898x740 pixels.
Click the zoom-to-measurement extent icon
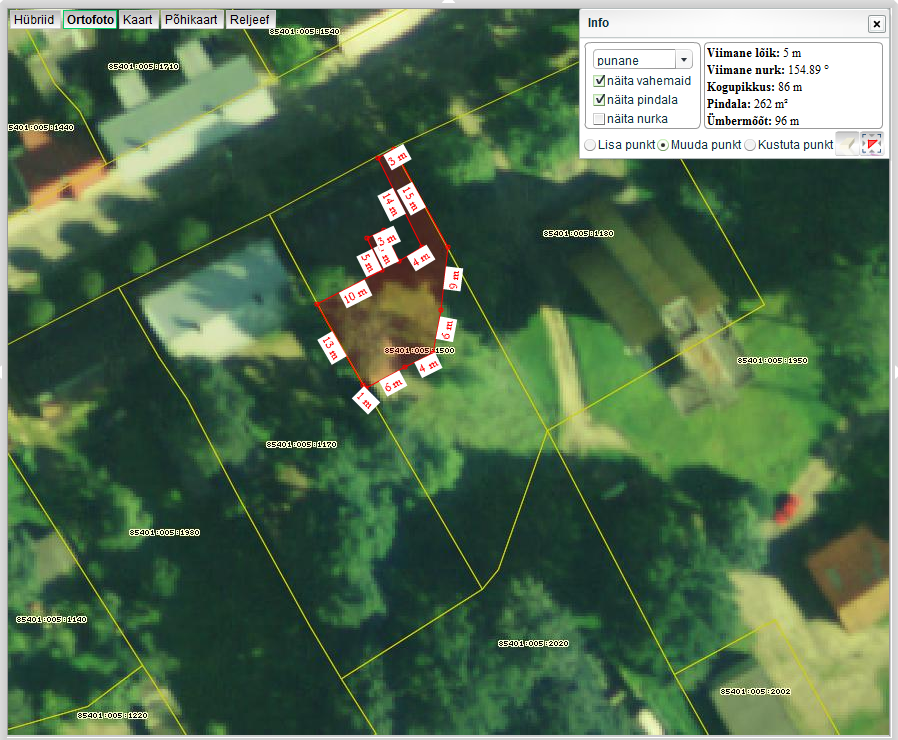(x=872, y=145)
